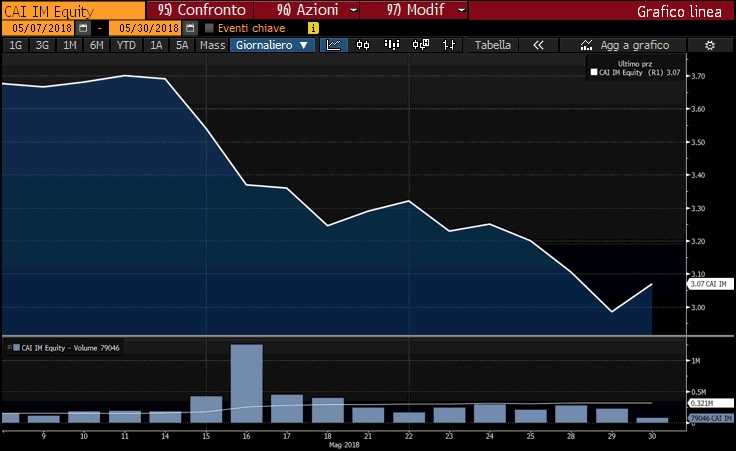This screenshot has height=451, width=736.
Task: Click the 3.00 price axis value
Action: pyautogui.click(x=698, y=307)
